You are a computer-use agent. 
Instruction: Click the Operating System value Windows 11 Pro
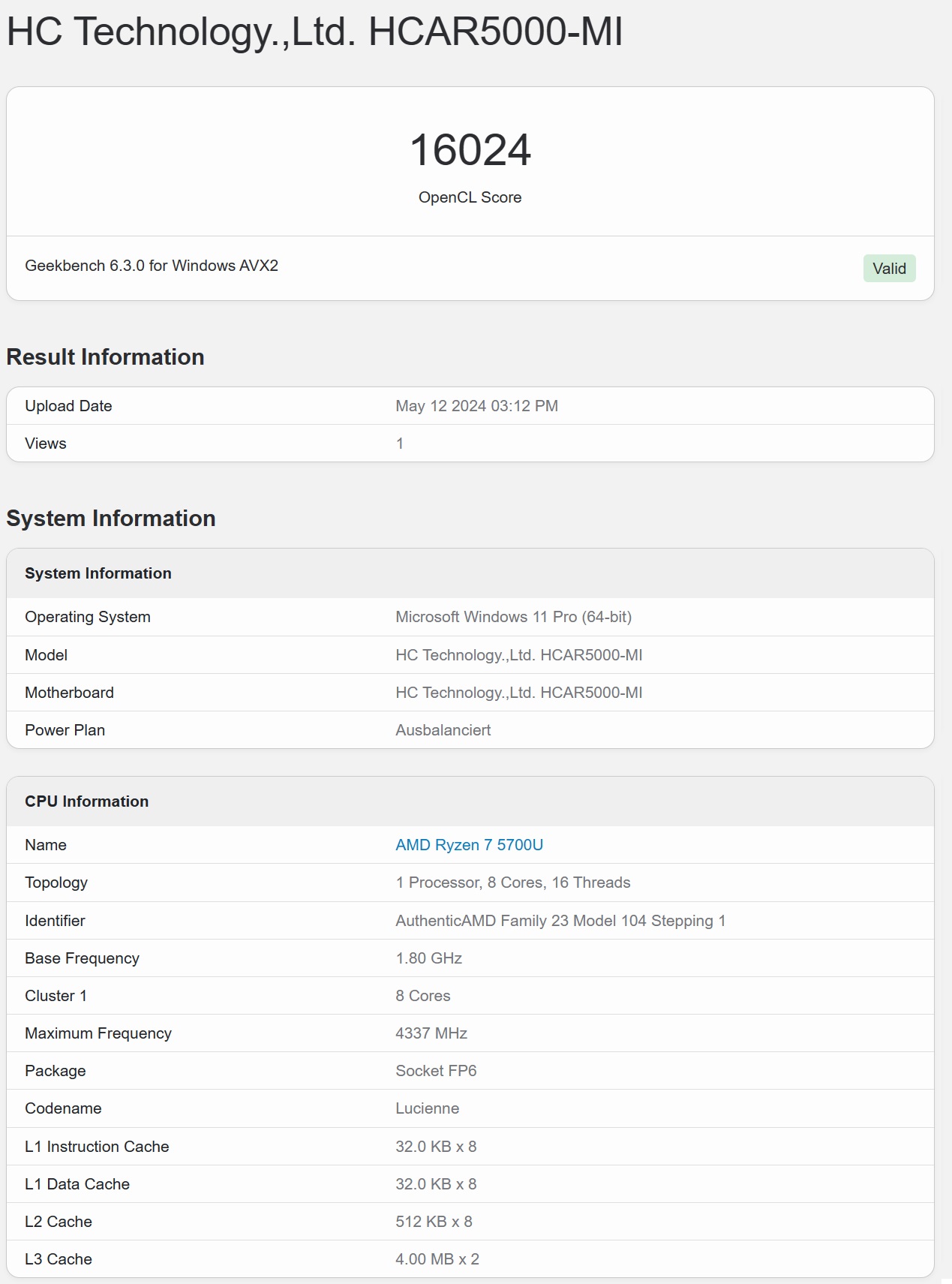[x=513, y=617]
